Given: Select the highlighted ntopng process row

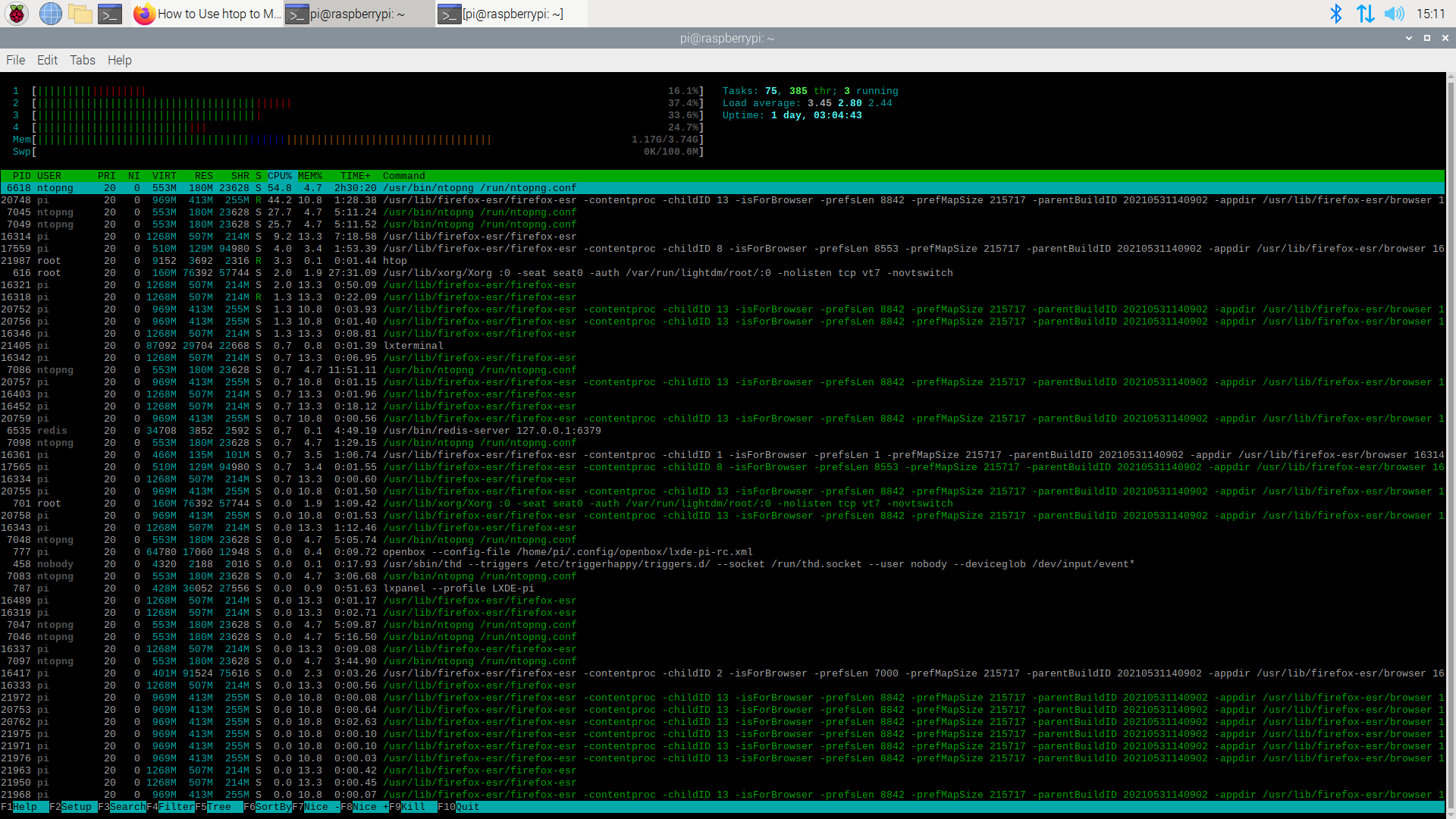Looking at the screenshot, I should click(303, 187).
